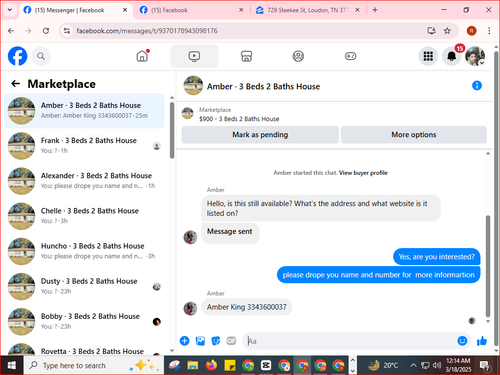500x375 pixels.
Task: Go to Facebook Home icon
Action: coord(142,56)
